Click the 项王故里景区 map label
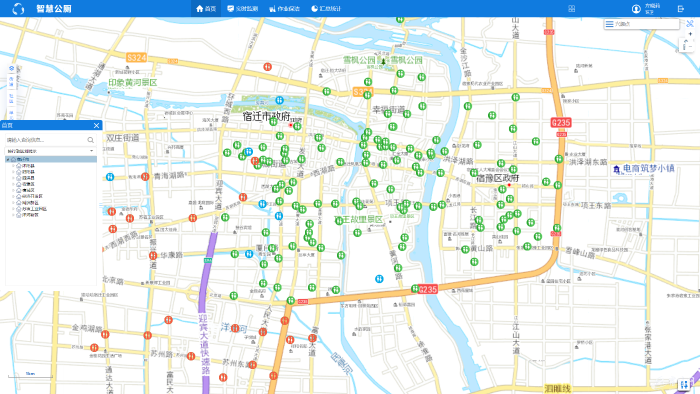Image resolution: width=700 pixels, height=394 pixels. pos(358,220)
